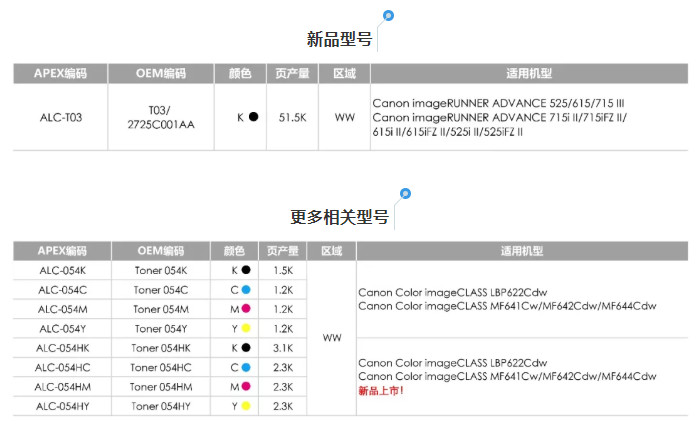The width and height of the screenshot is (697, 430).
Task: Select the Toner 054K cell
Action: [x=161, y=270]
